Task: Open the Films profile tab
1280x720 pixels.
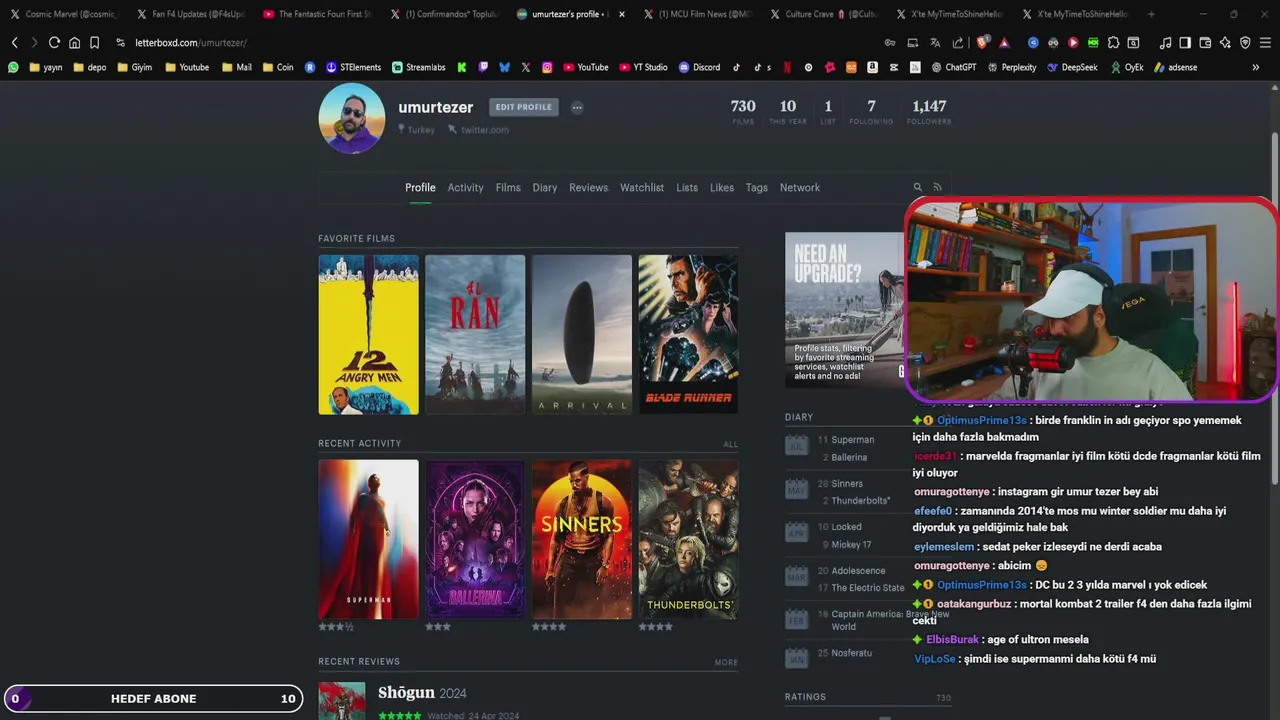Action: pyautogui.click(x=508, y=187)
